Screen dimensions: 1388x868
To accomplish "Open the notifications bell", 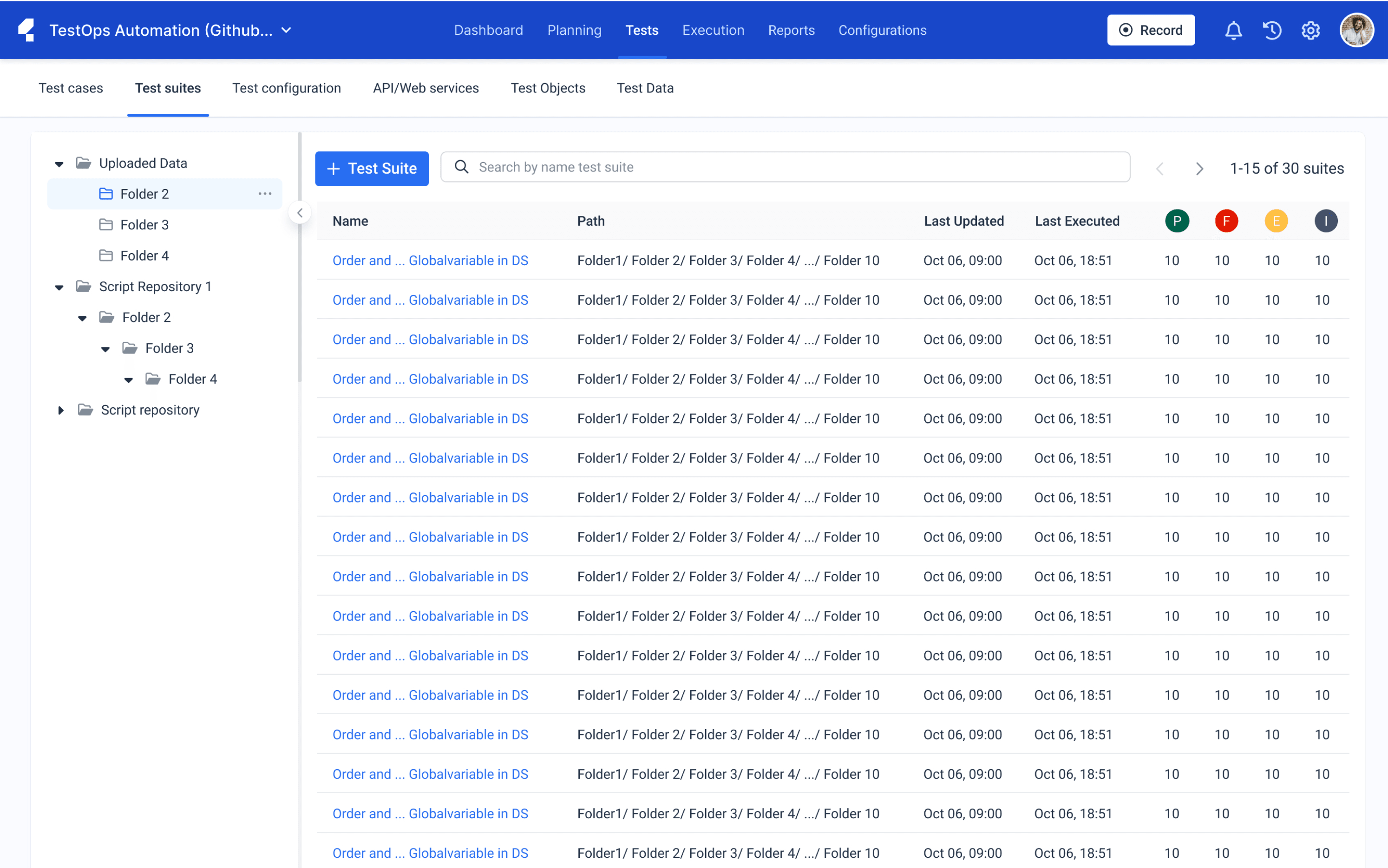I will [1234, 30].
